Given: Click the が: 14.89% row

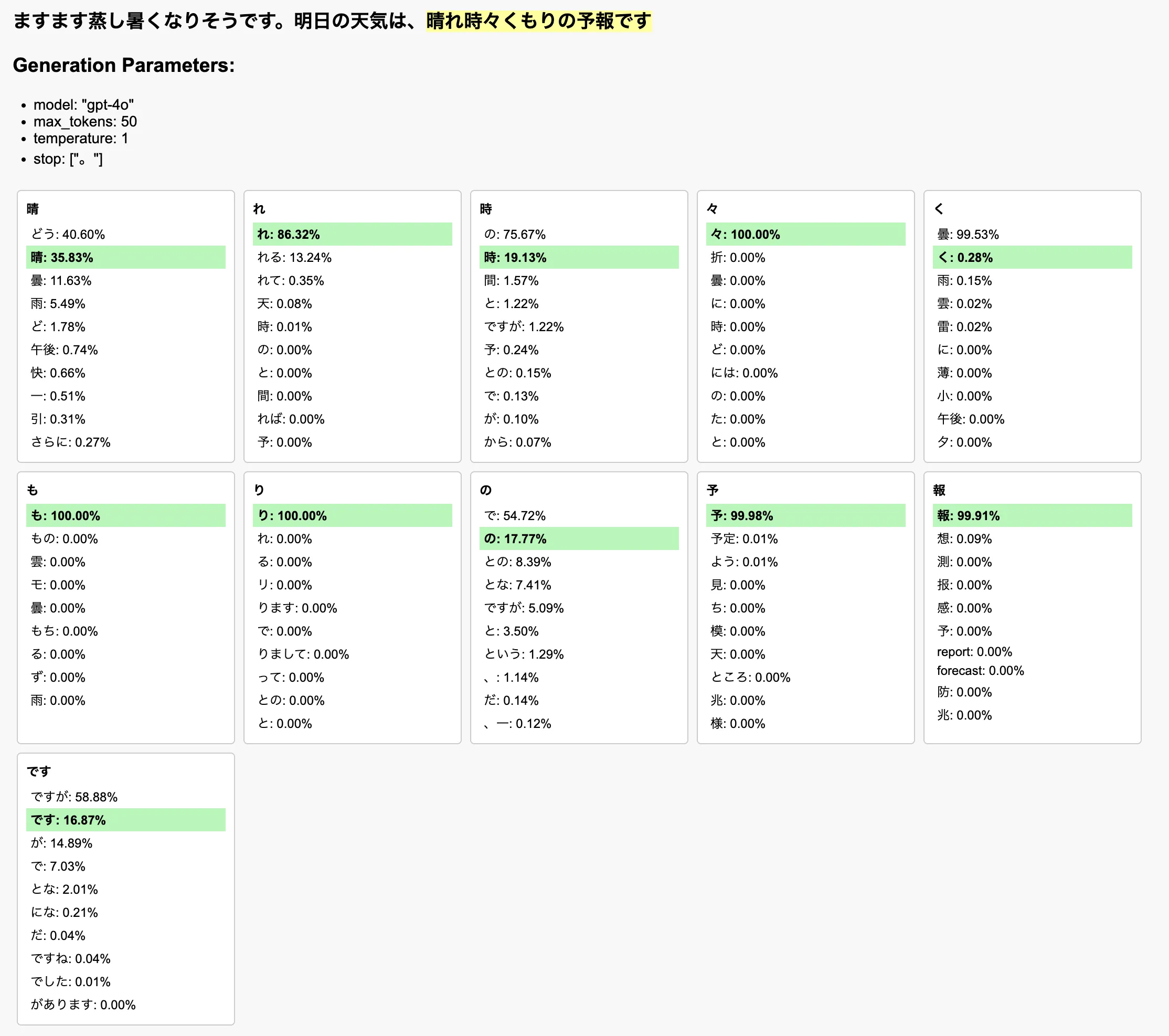Looking at the screenshot, I should pyautogui.click(x=126, y=843).
